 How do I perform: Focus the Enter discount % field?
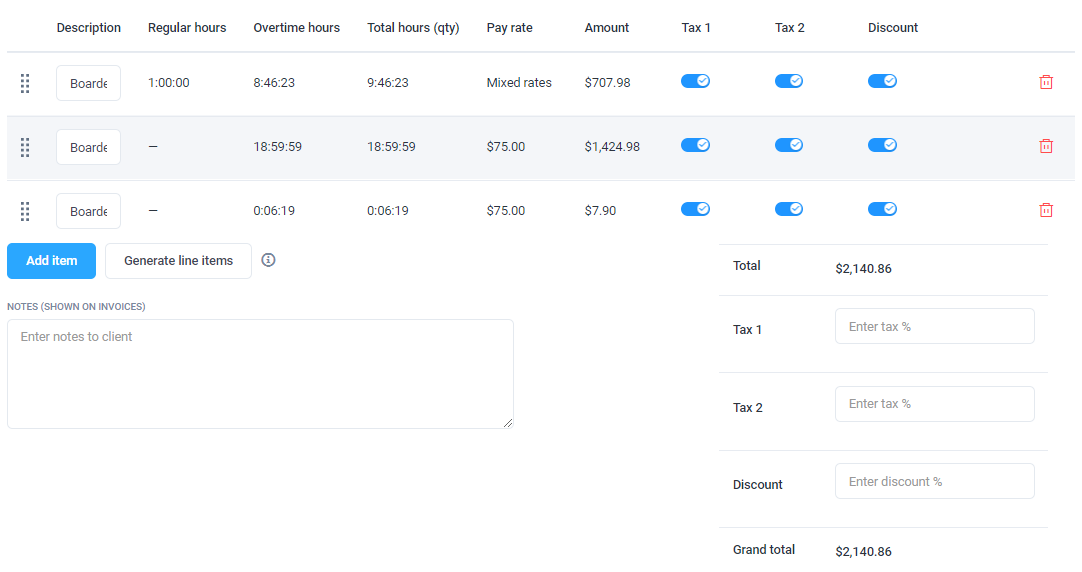point(934,482)
